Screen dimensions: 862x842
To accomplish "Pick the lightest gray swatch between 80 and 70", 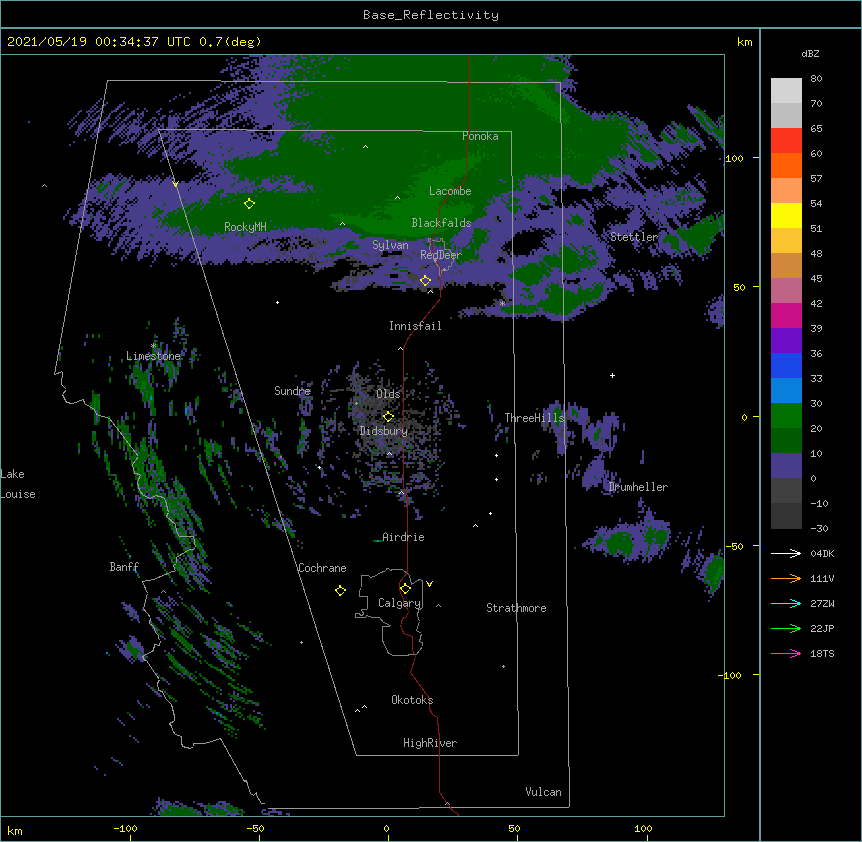I will pyautogui.click(x=786, y=91).
